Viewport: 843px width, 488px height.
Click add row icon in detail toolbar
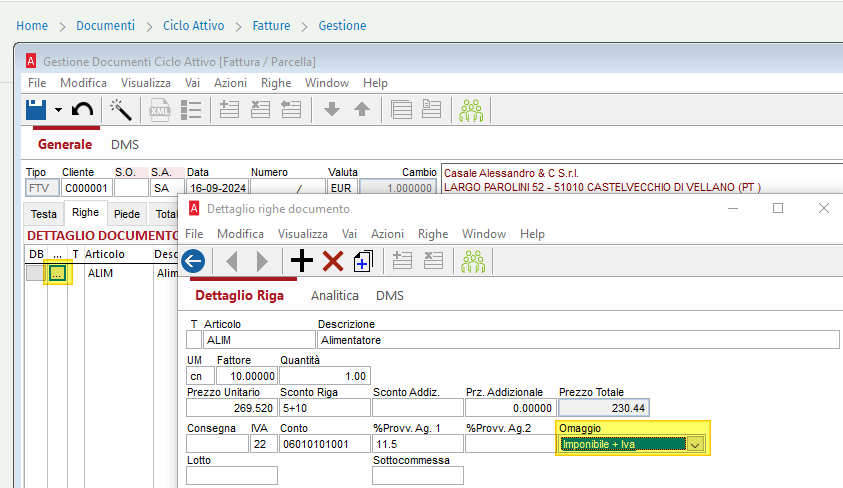[402, 261]
